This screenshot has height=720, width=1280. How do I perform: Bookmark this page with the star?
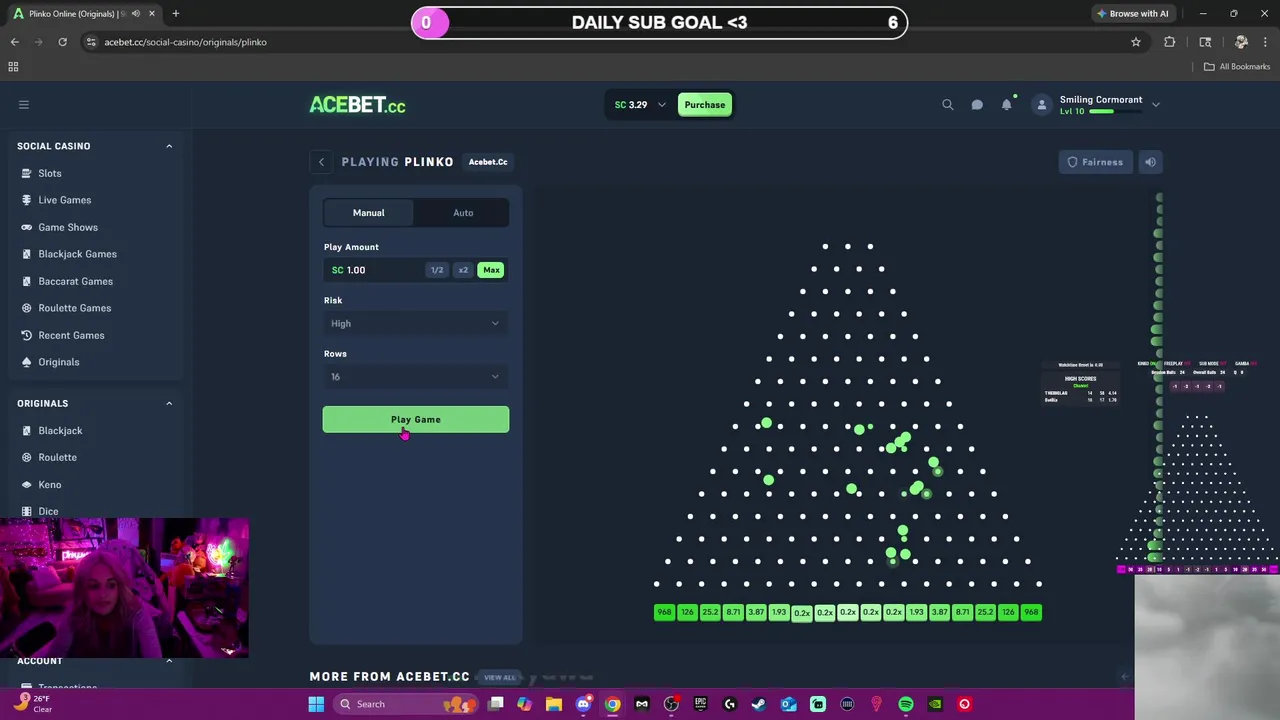(1136, 42)
